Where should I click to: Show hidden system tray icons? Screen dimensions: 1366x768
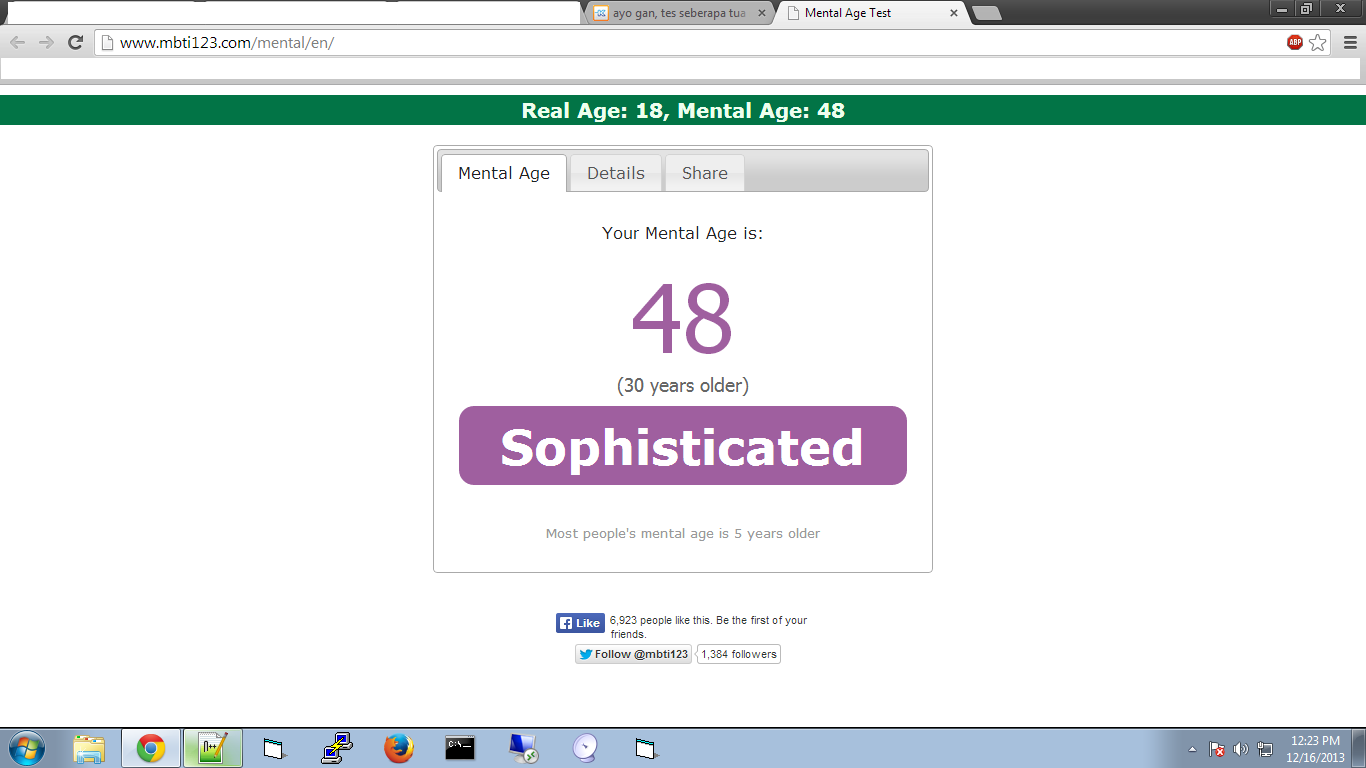[1192, 749]
